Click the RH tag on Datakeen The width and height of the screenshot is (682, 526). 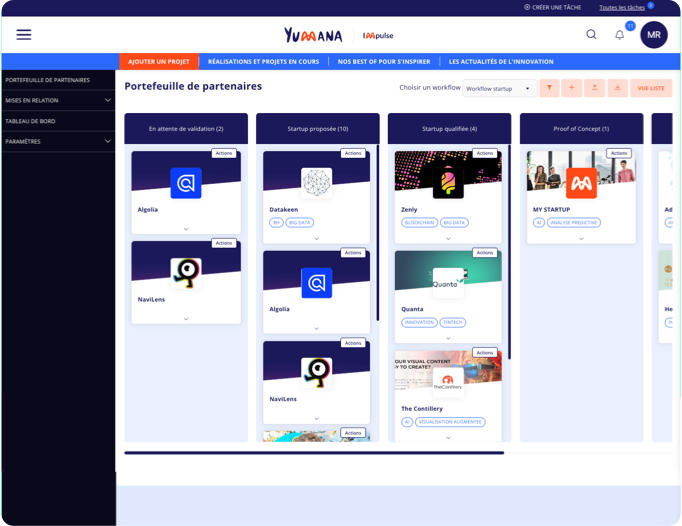(276, 223)
